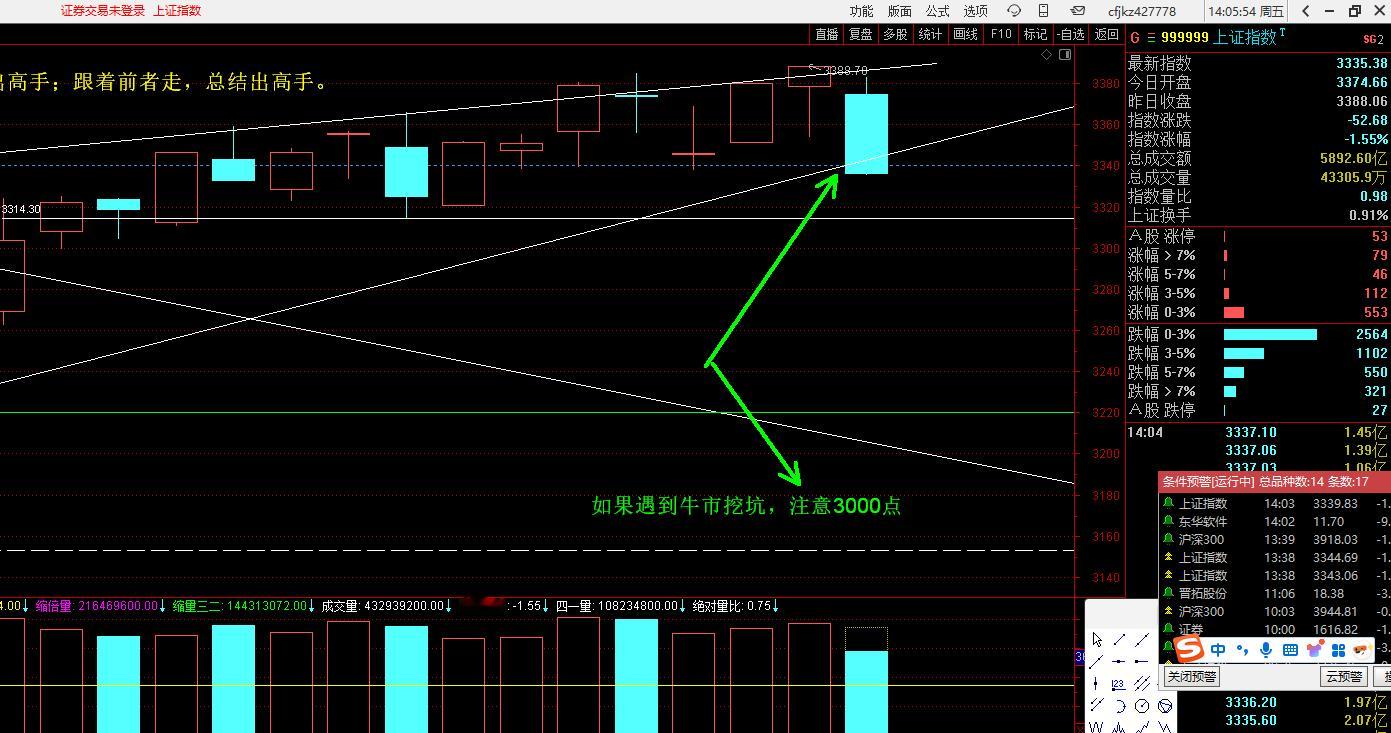This screenshot has width=1391, height=733.
Task: Select the 123 price label tool
Action: tap(1118, 685)
